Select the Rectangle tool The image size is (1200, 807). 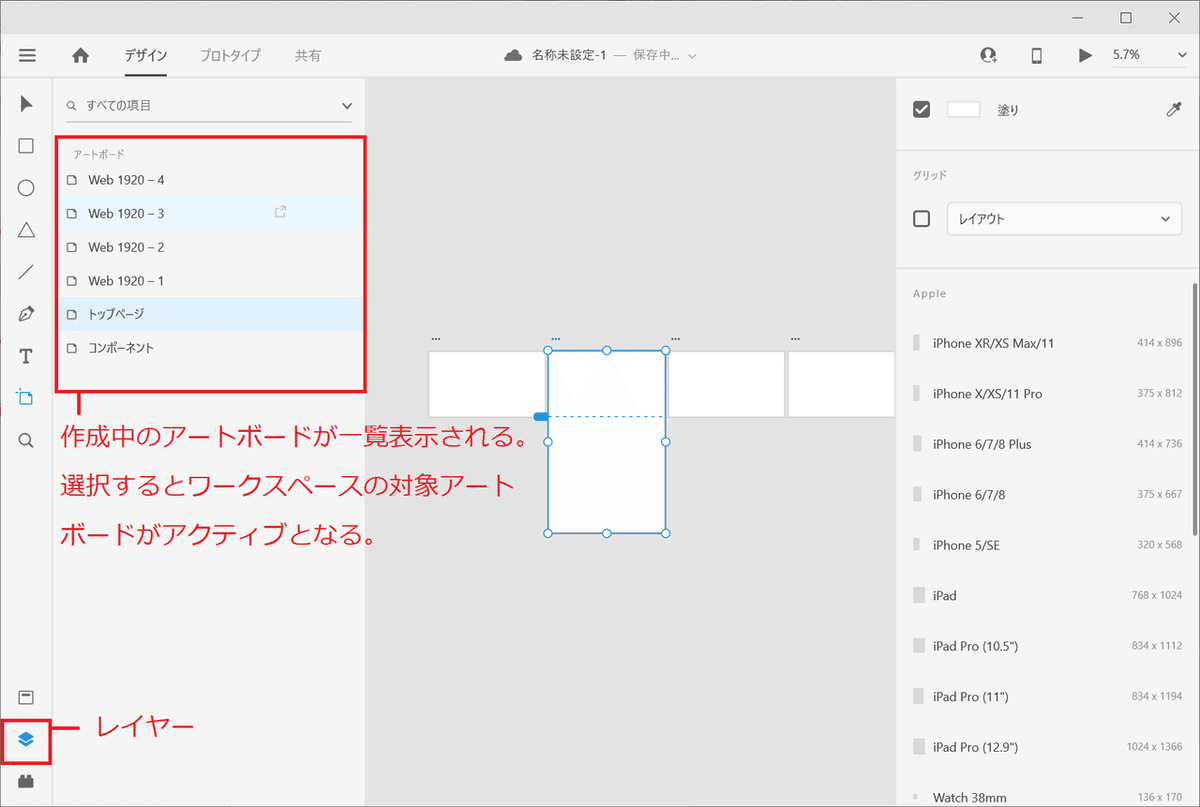point(26,146)
